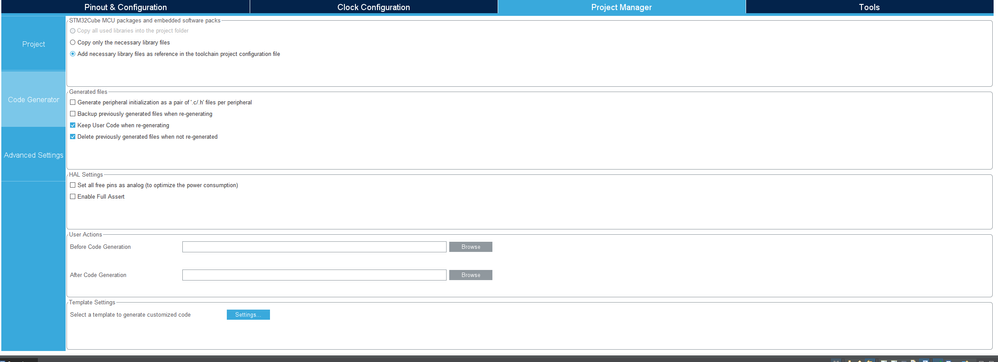The image size is (998, 362).
Task: Click 'Select a template to generate customized code' text
Action: coord(130,315)
